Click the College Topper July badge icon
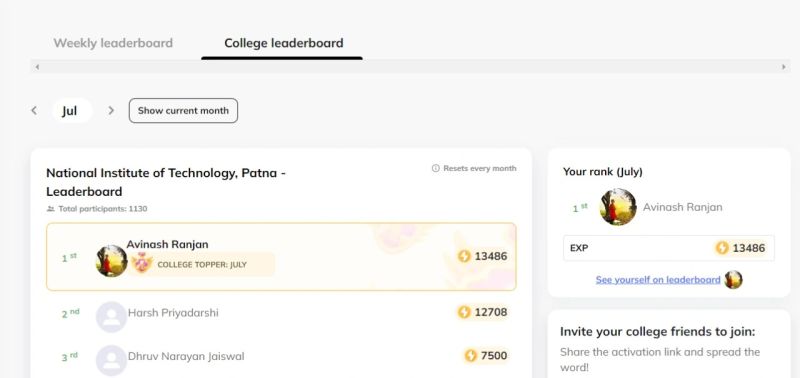 point(142,264)
